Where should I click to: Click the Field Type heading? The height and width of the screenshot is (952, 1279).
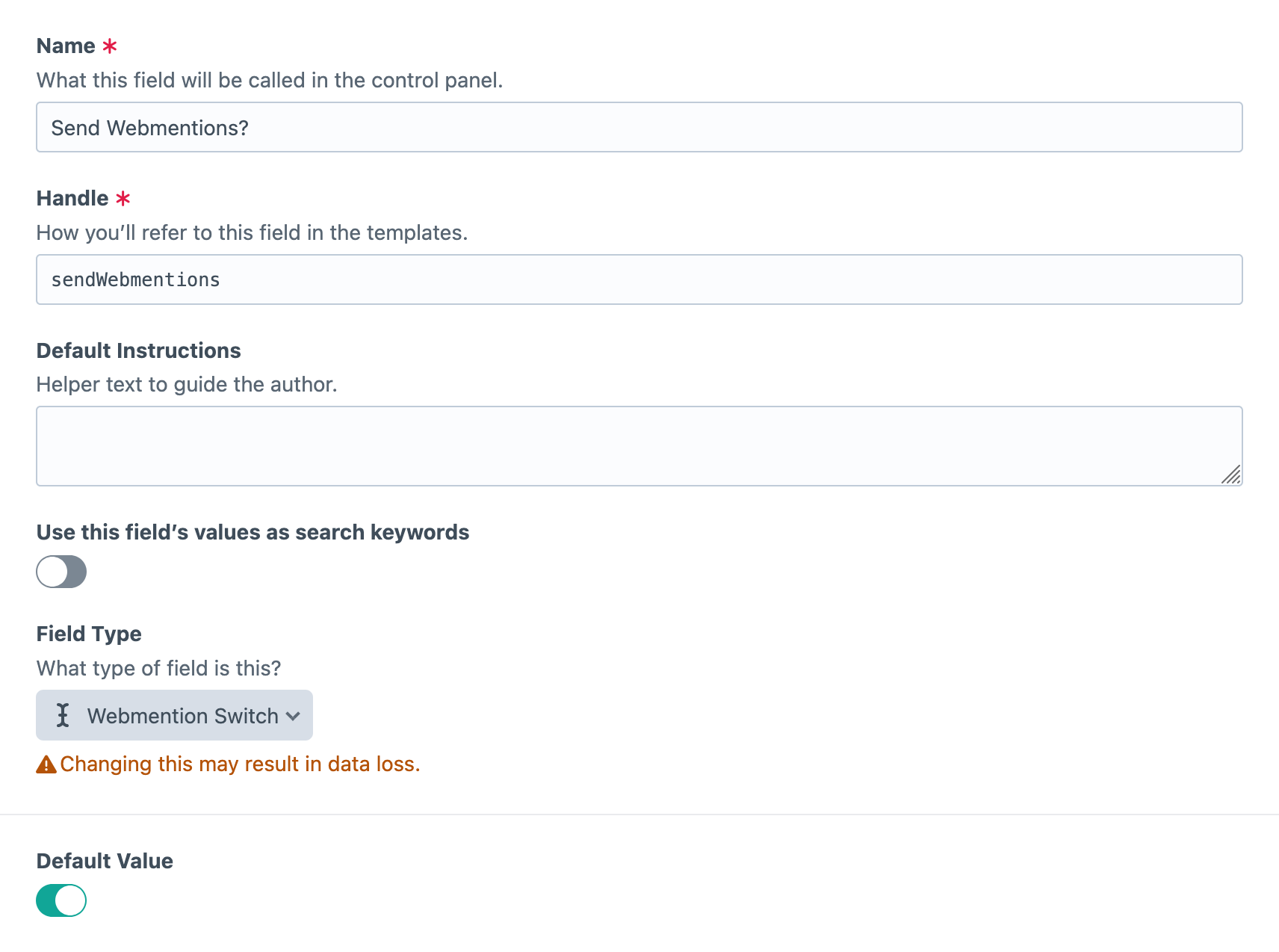pyautogui.click(x=89, y=634)
